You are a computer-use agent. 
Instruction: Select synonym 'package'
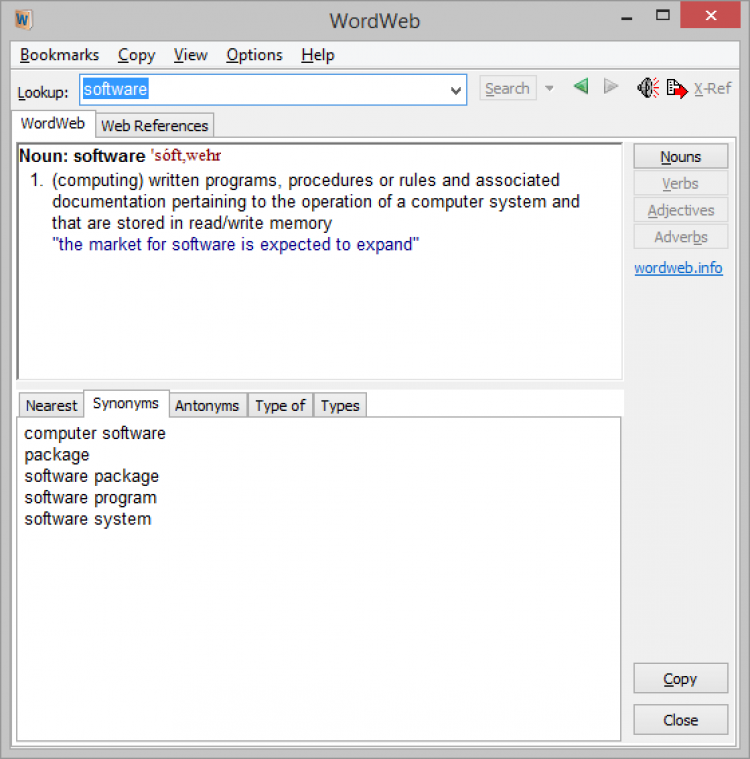(x=57, y=455)
